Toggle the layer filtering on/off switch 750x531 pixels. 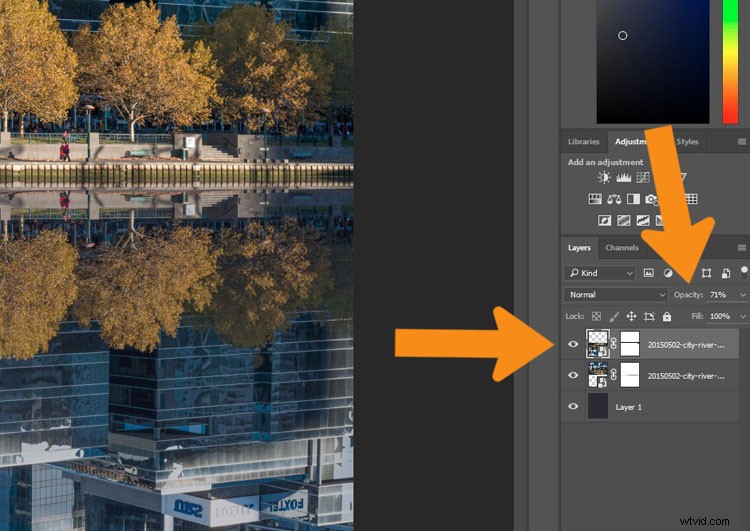744,273
